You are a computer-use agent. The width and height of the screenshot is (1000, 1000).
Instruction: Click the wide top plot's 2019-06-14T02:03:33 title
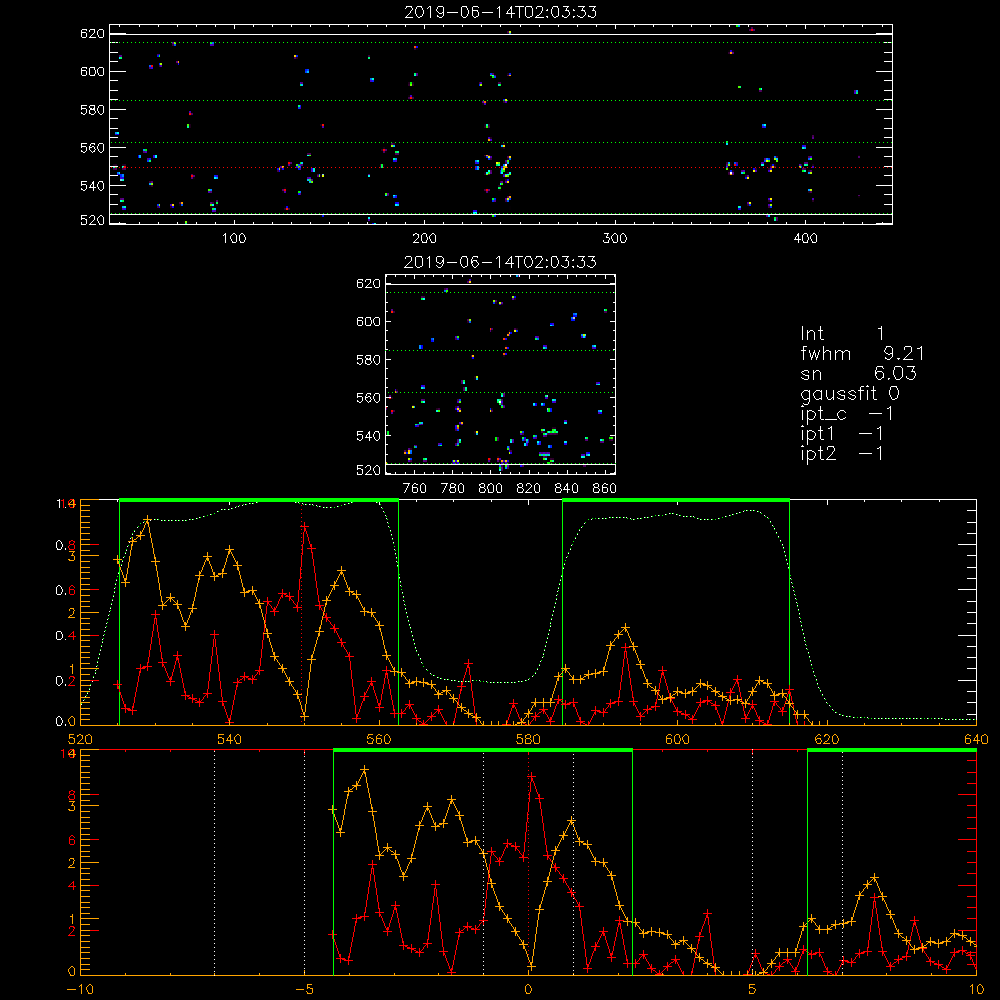click(x=501, y=12)
